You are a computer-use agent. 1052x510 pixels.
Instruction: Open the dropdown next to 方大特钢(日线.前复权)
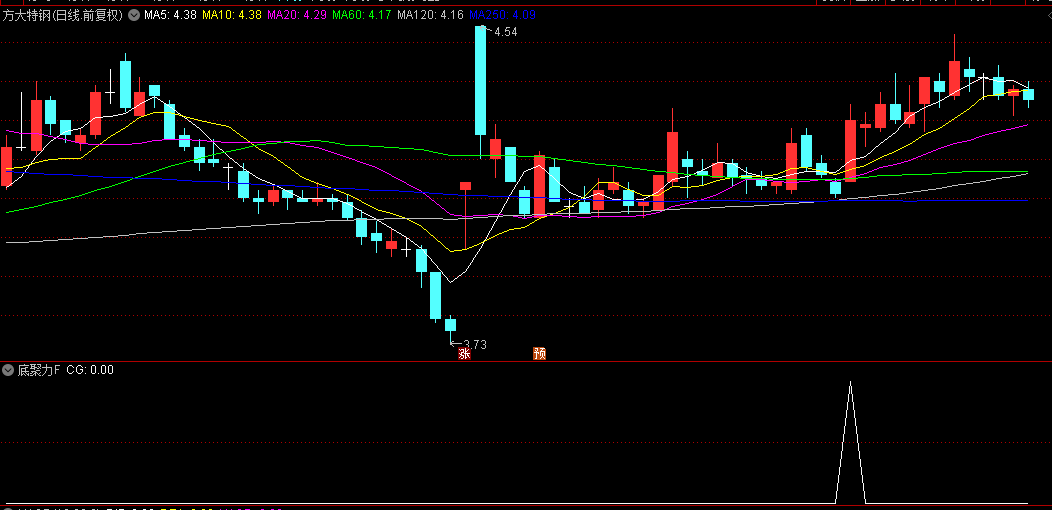click(134, 15)
